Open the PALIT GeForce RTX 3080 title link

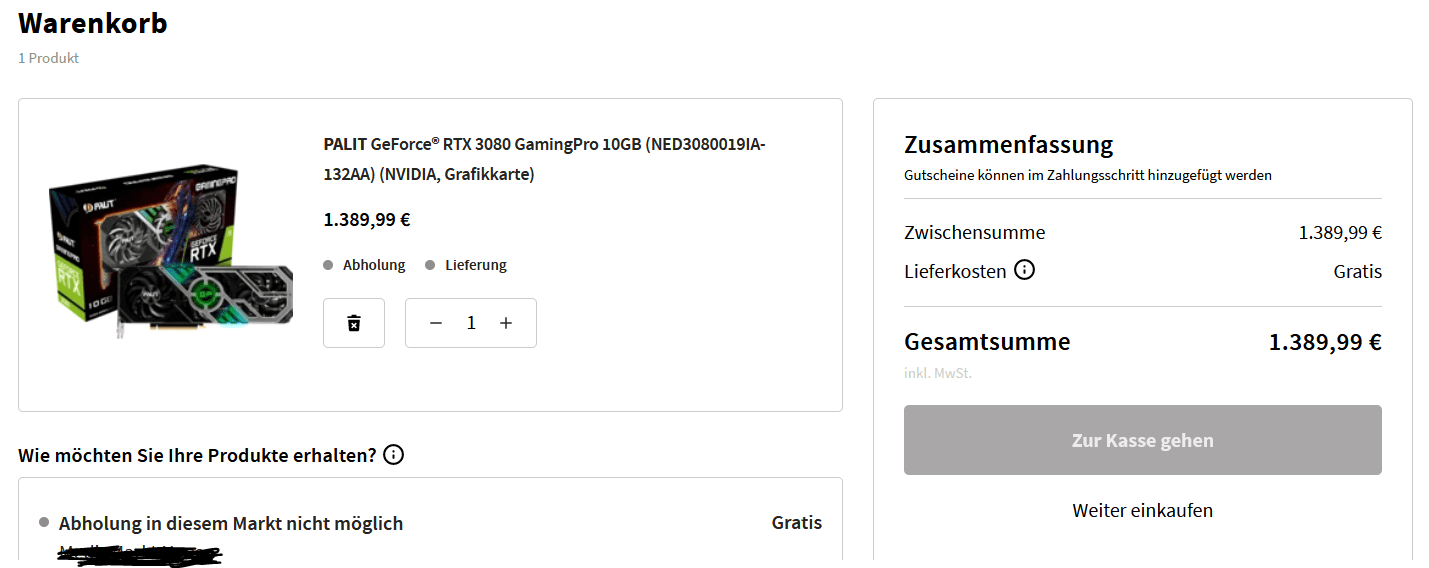[x=544, y=159]
